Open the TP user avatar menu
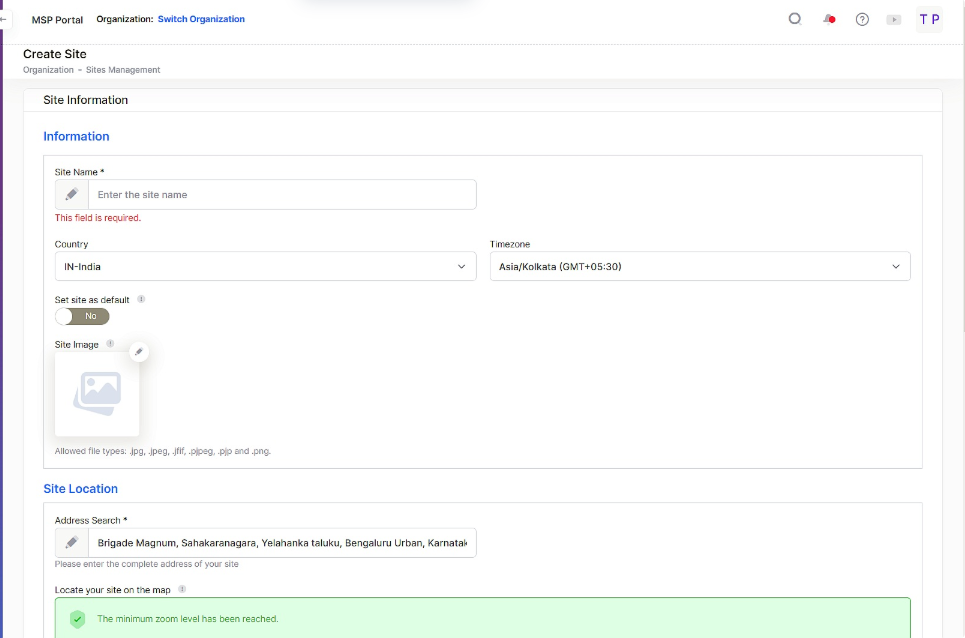The height and width of the screenshot is (638, 965). (x=928, y=18)
